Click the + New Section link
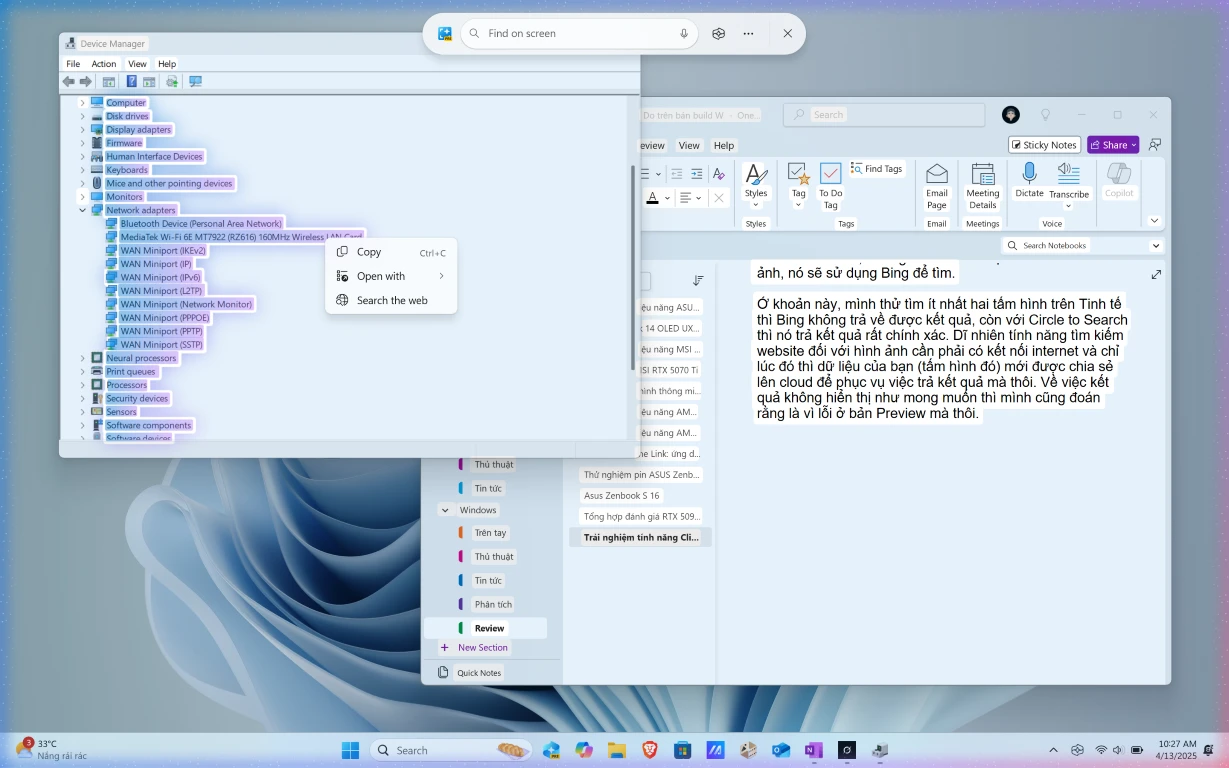Screen dimensions: 1229x768 [x=474, y=648]
